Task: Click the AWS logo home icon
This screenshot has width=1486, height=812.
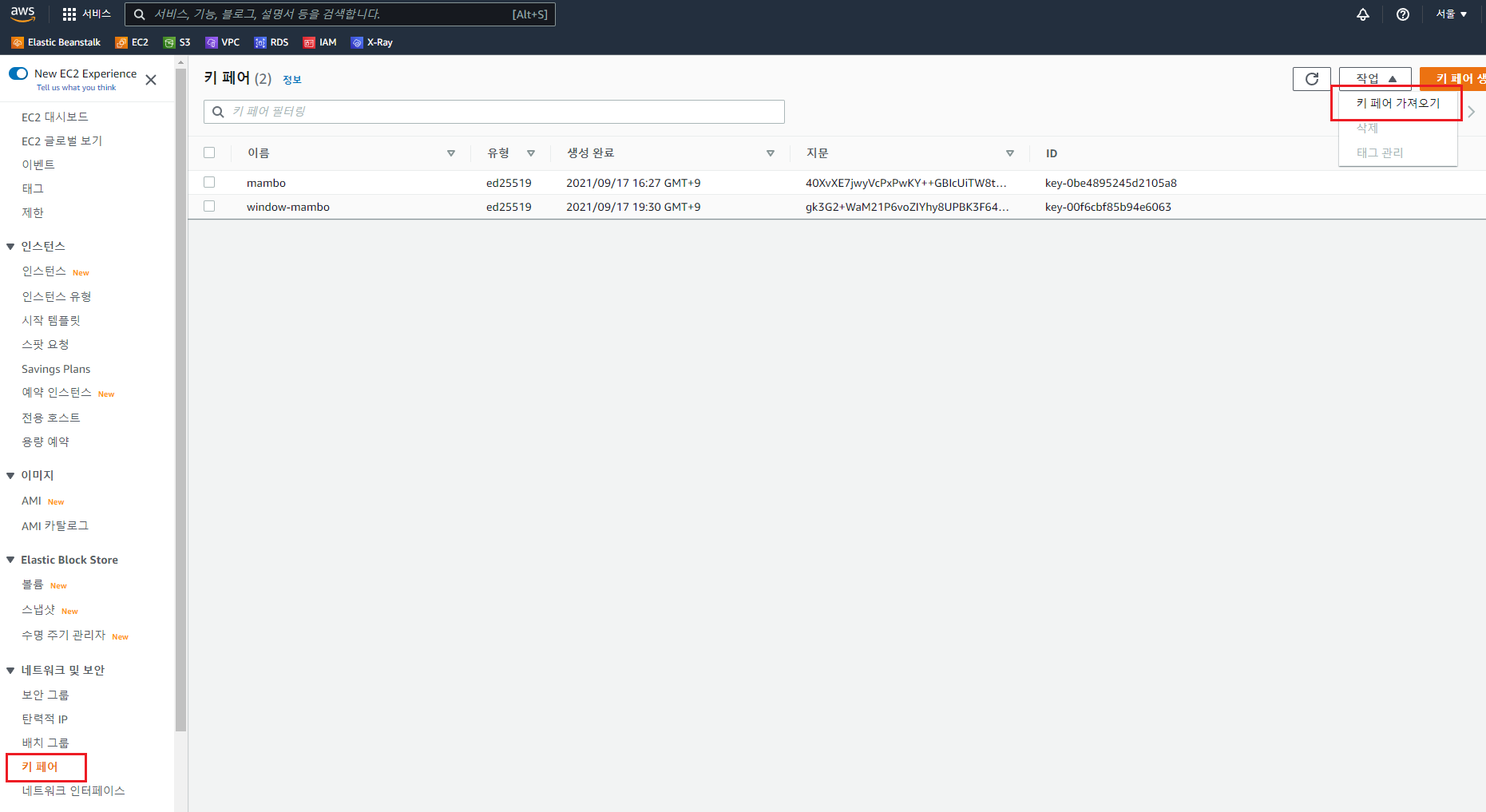Action: pos(22,14)
